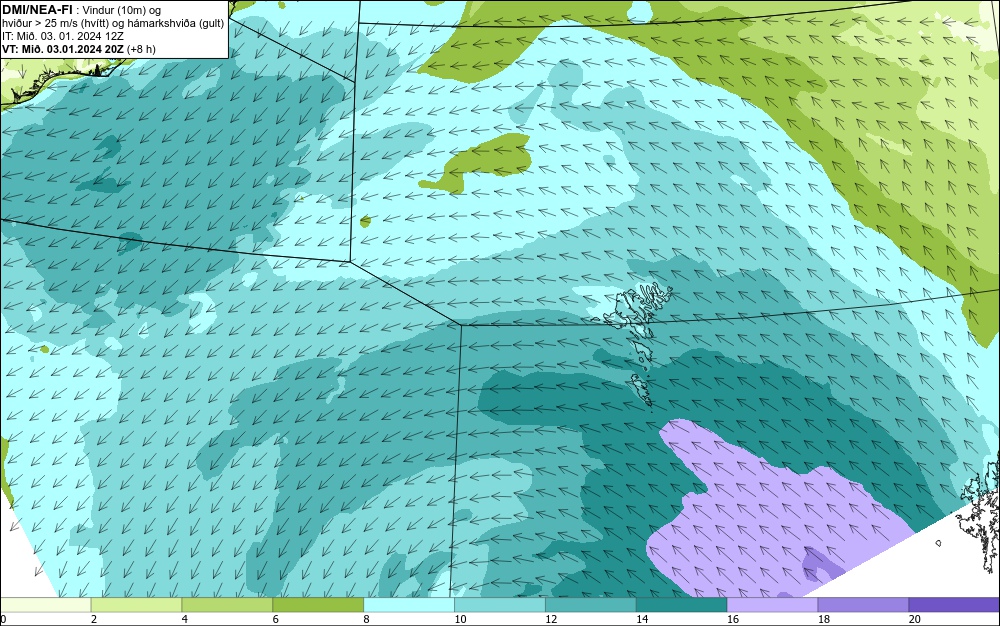Click the 'Vindur (10m) og' label
This screenshot has height=626, width=1000.
pos(122,10)
